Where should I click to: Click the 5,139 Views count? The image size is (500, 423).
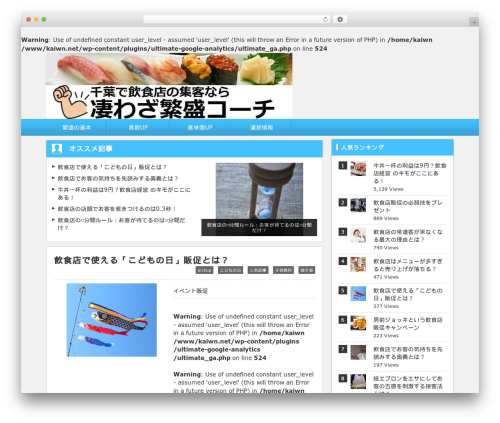tap(388, 189)
